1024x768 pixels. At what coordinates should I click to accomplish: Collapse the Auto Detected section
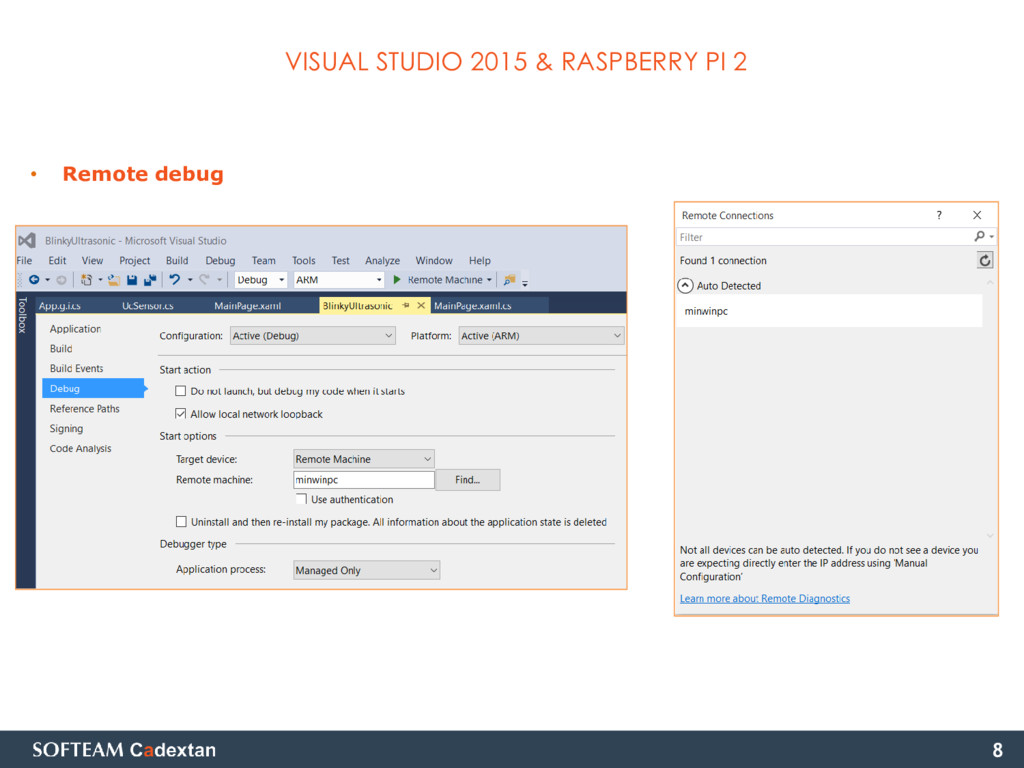[685, 285]
